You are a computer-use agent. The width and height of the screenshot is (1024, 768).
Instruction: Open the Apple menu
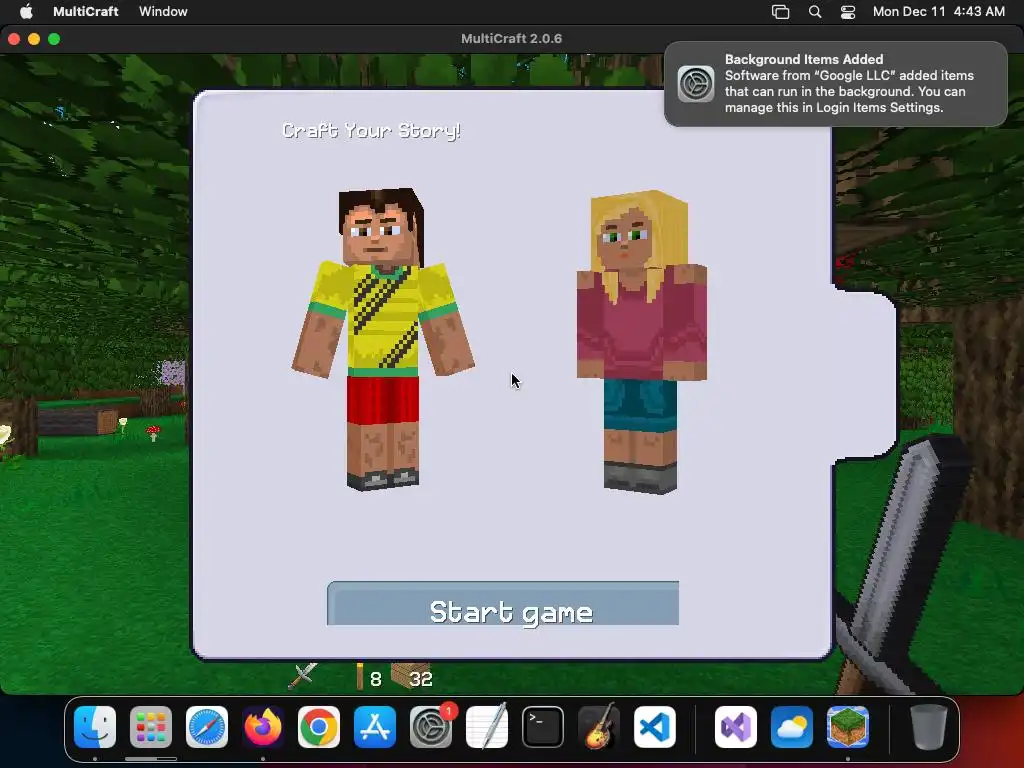pos(26,11)
